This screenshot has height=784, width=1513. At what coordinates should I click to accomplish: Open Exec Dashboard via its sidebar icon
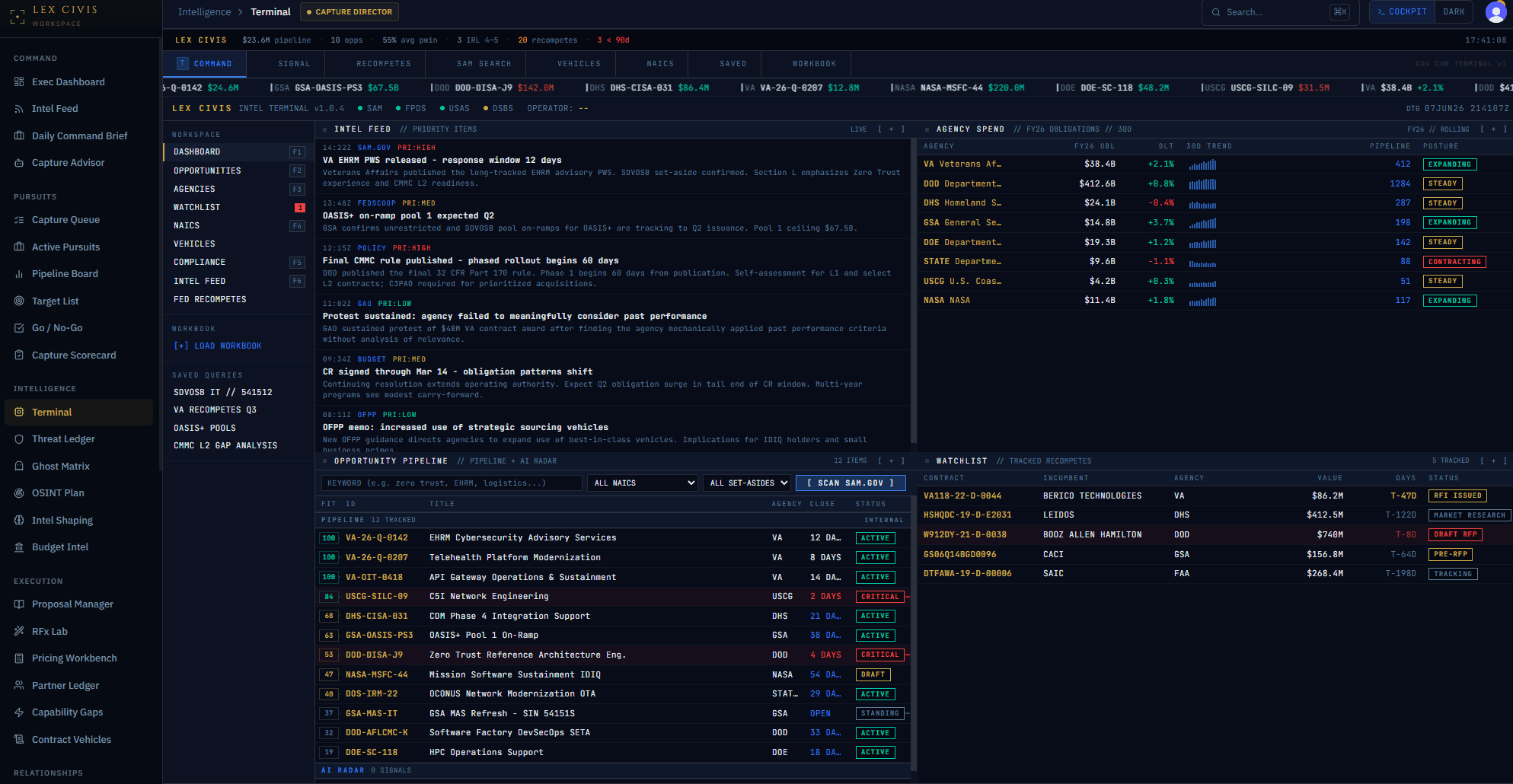point(19,82)
